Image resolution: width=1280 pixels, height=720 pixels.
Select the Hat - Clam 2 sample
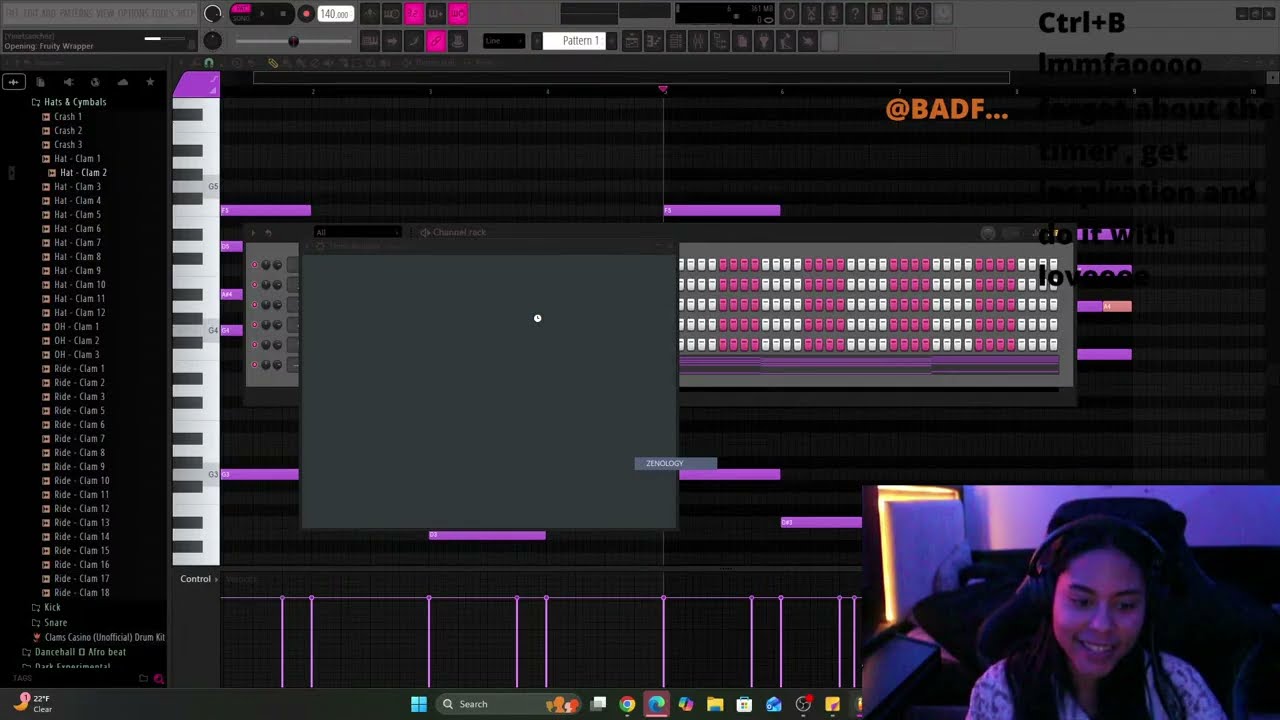pos(83,172)
